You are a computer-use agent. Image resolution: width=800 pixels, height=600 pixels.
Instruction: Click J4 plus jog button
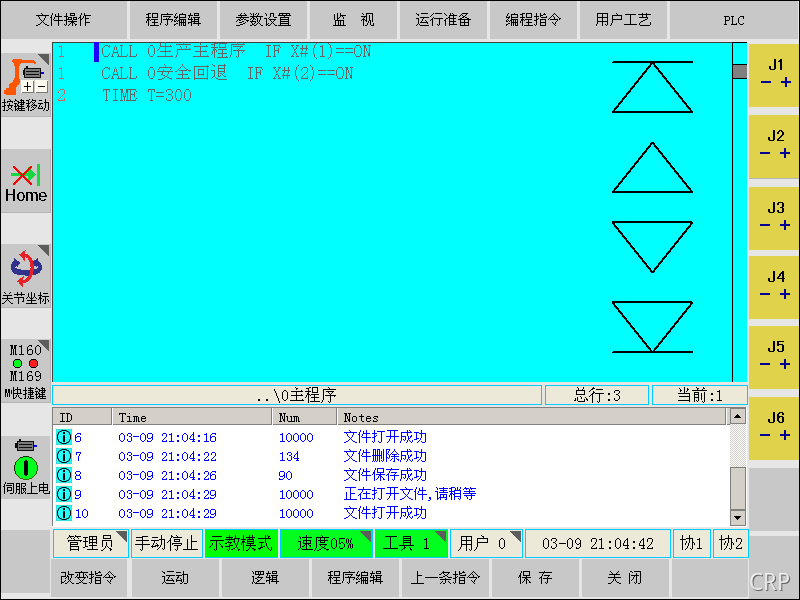(x=785, y=294)
